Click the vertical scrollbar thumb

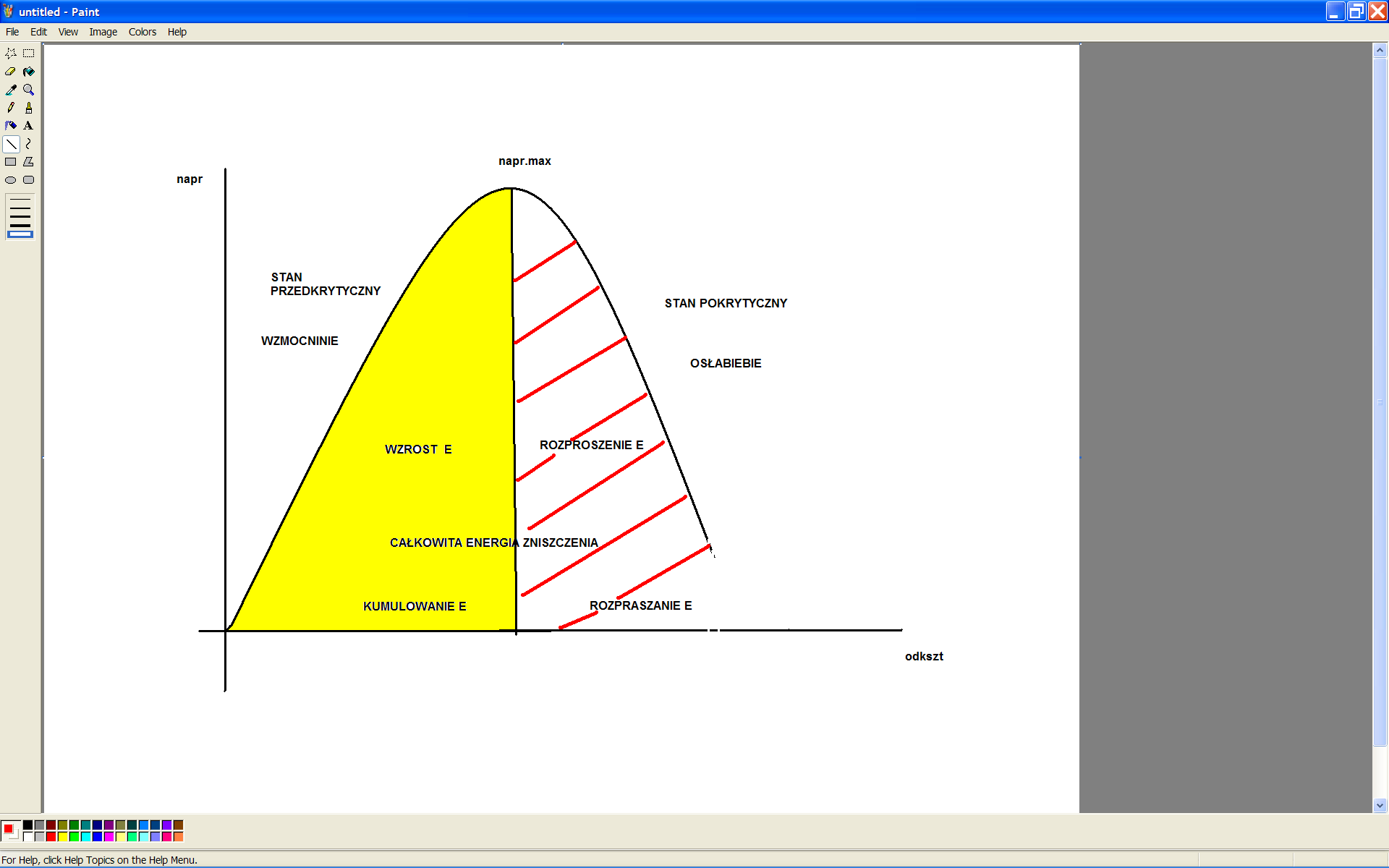1380,401
